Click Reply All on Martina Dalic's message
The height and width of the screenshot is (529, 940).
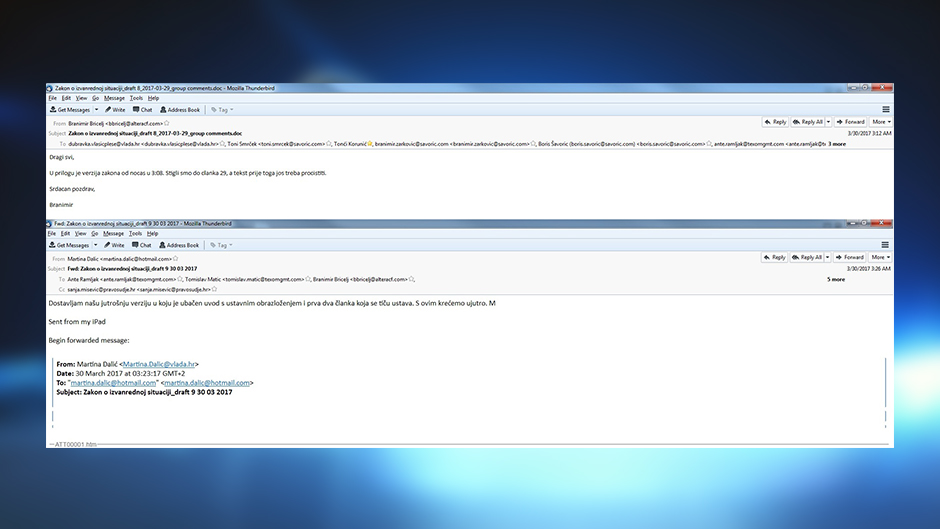[808, 257]
